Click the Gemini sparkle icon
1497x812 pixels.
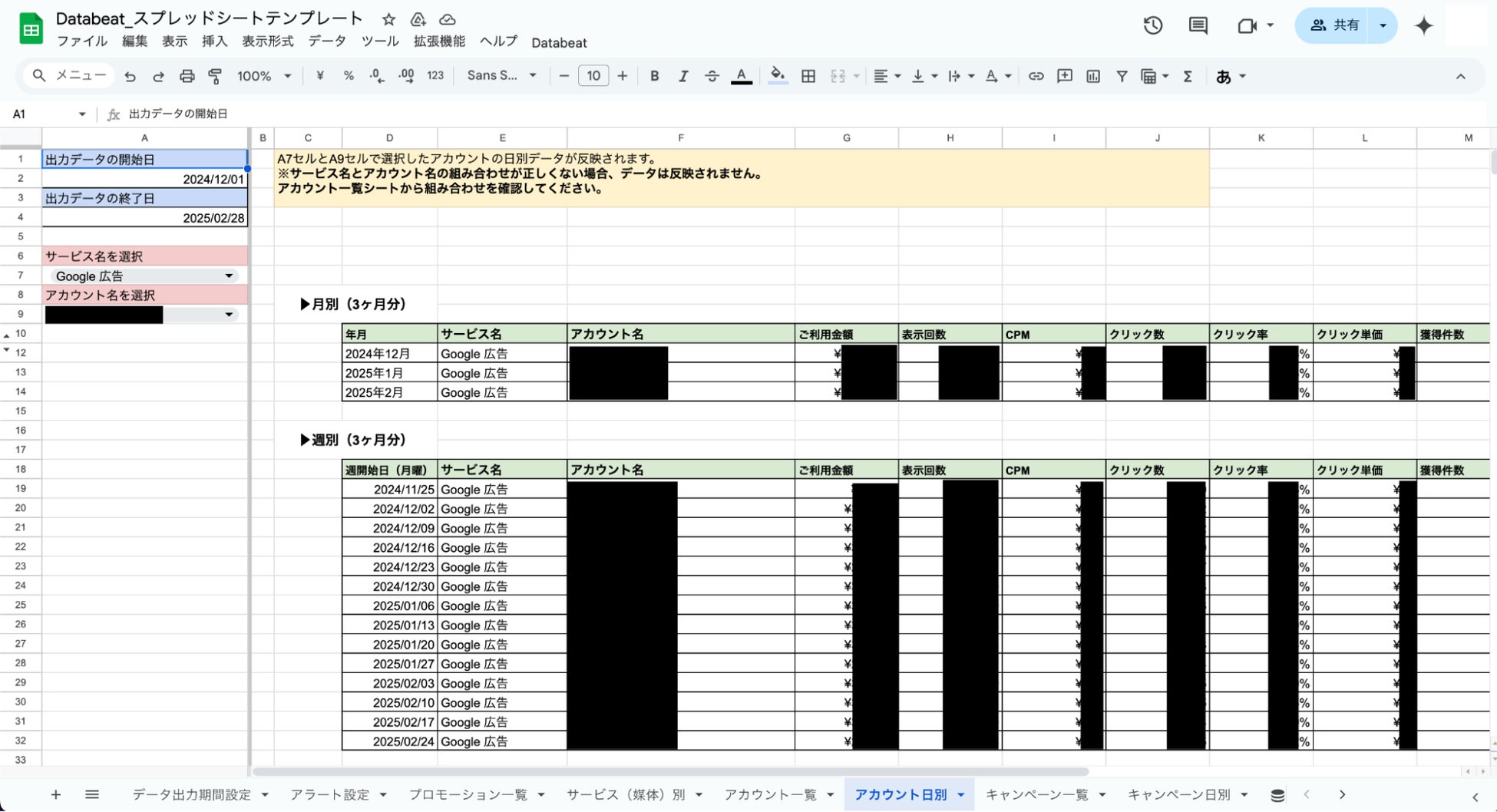[x=1423, y=25]
